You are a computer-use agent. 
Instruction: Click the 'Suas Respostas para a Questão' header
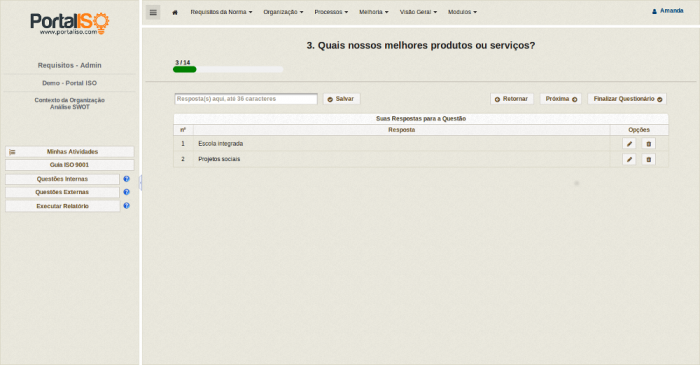(x=421, y=119)
